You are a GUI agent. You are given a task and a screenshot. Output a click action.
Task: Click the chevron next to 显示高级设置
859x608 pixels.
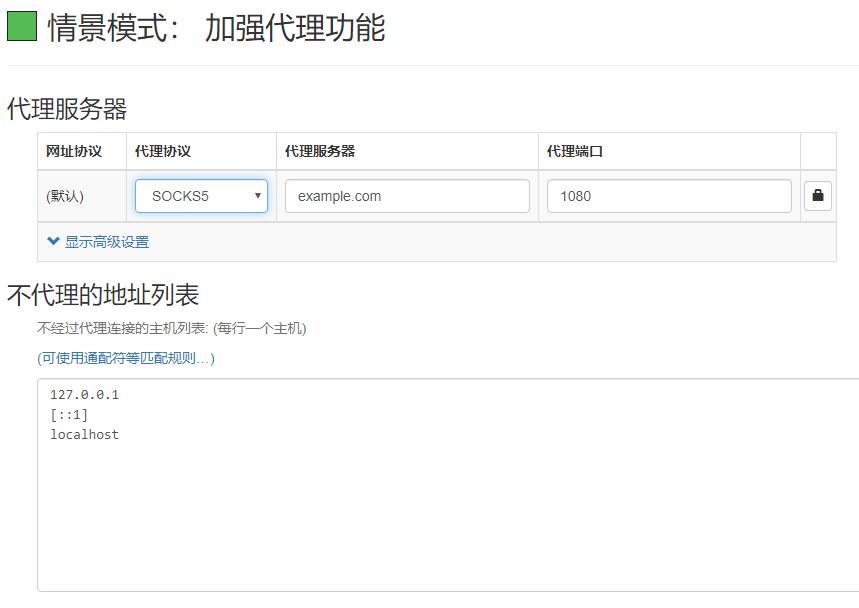[x=51, y=241]
